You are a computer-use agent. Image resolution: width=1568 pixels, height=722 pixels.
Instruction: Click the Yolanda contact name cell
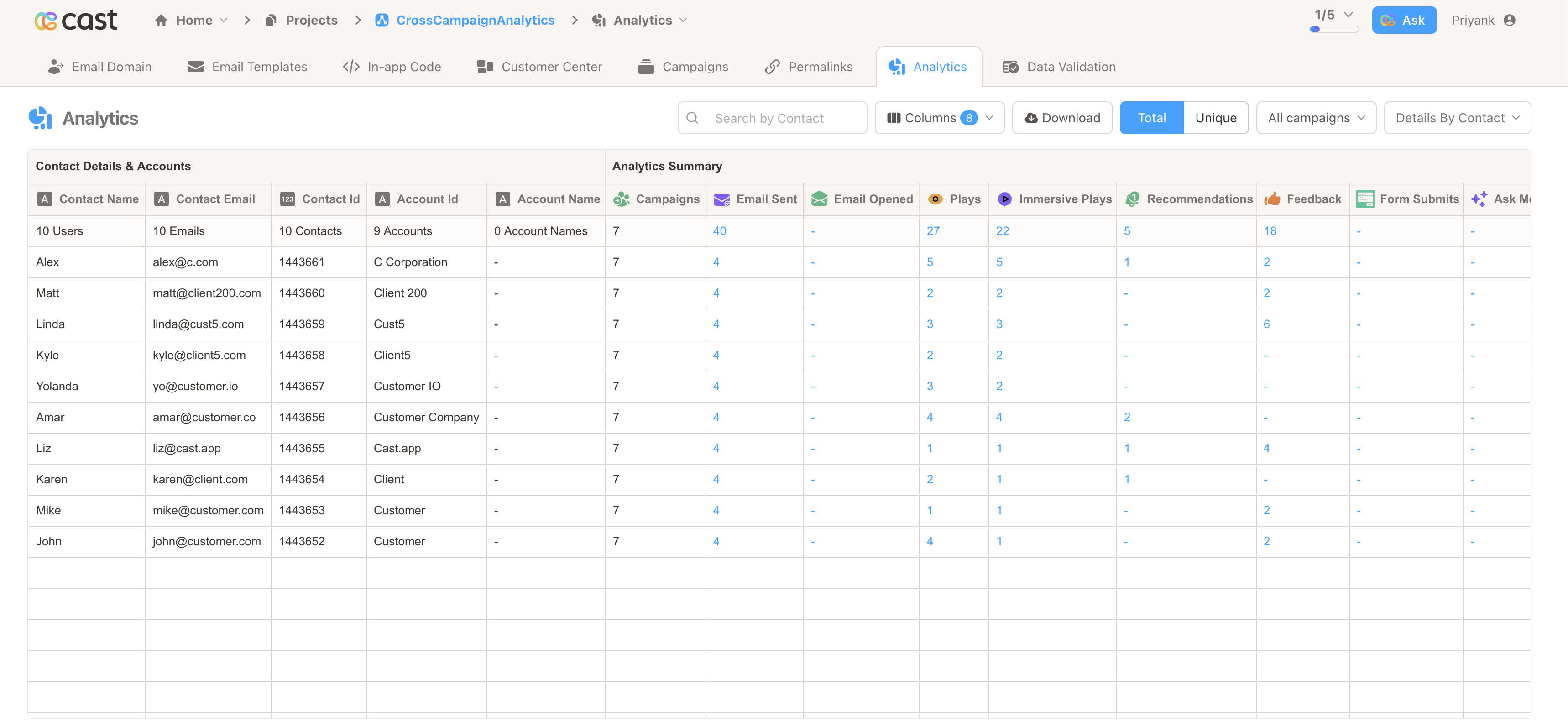coord(87,386)
